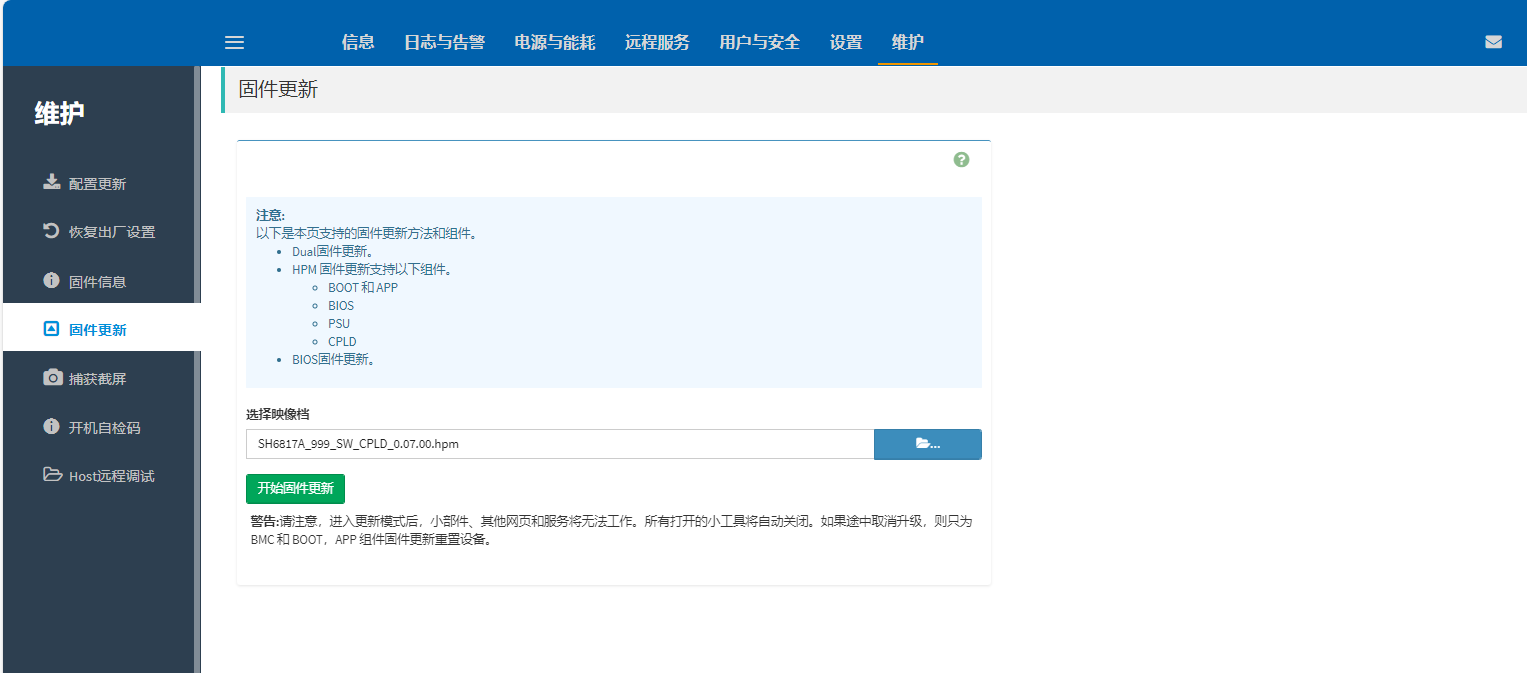Go to the 远程服务 tab
1527x673 pixels.
pyautogui.click(x=657, y=42)
